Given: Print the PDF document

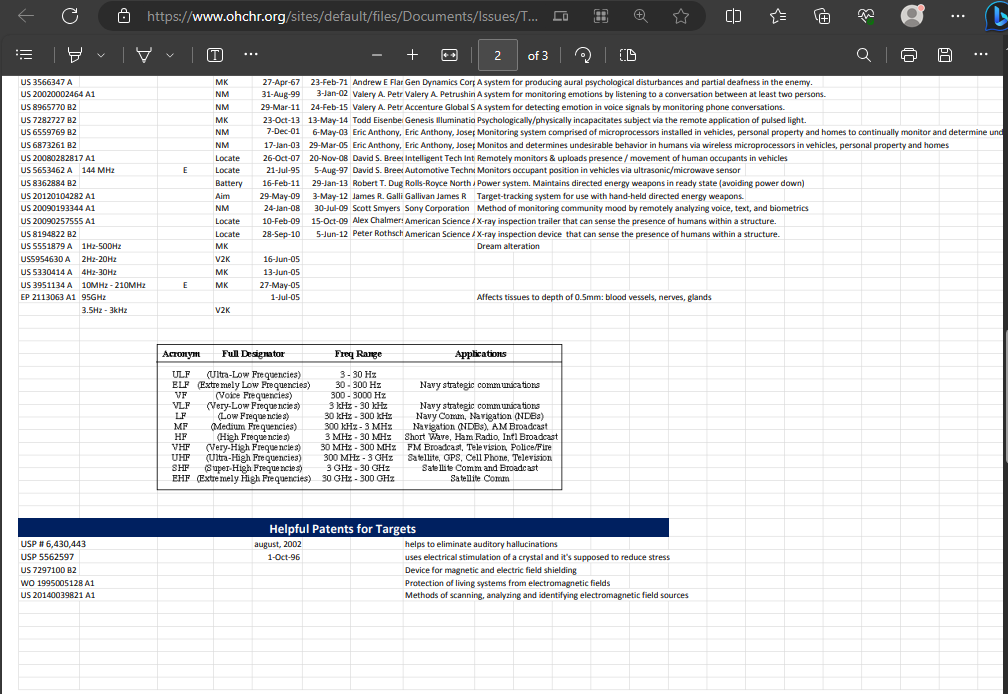Looking at the screenshot, I should pyautogui.click(x=908, y=55).
